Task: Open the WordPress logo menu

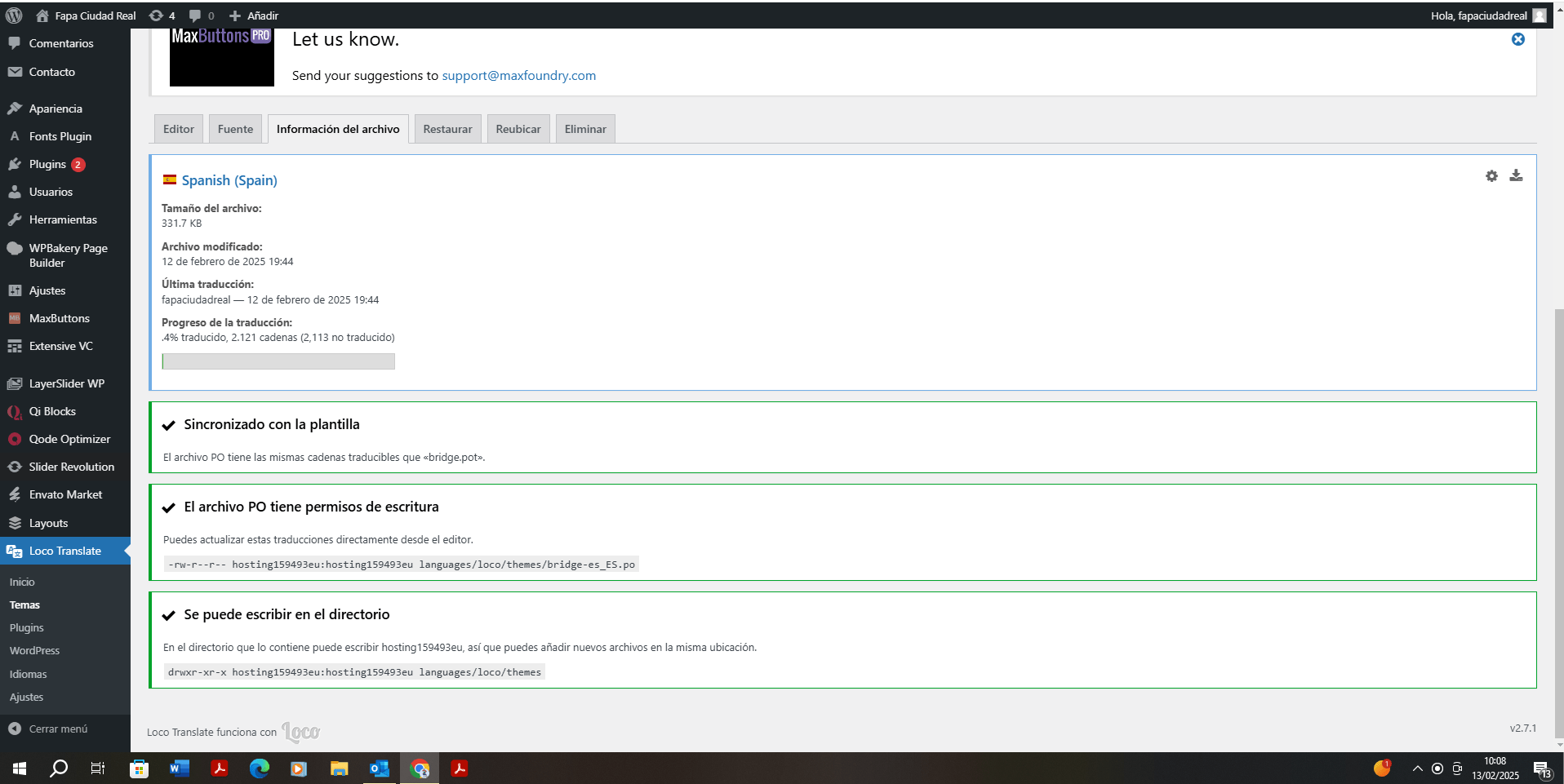Action: click(14, 16)
